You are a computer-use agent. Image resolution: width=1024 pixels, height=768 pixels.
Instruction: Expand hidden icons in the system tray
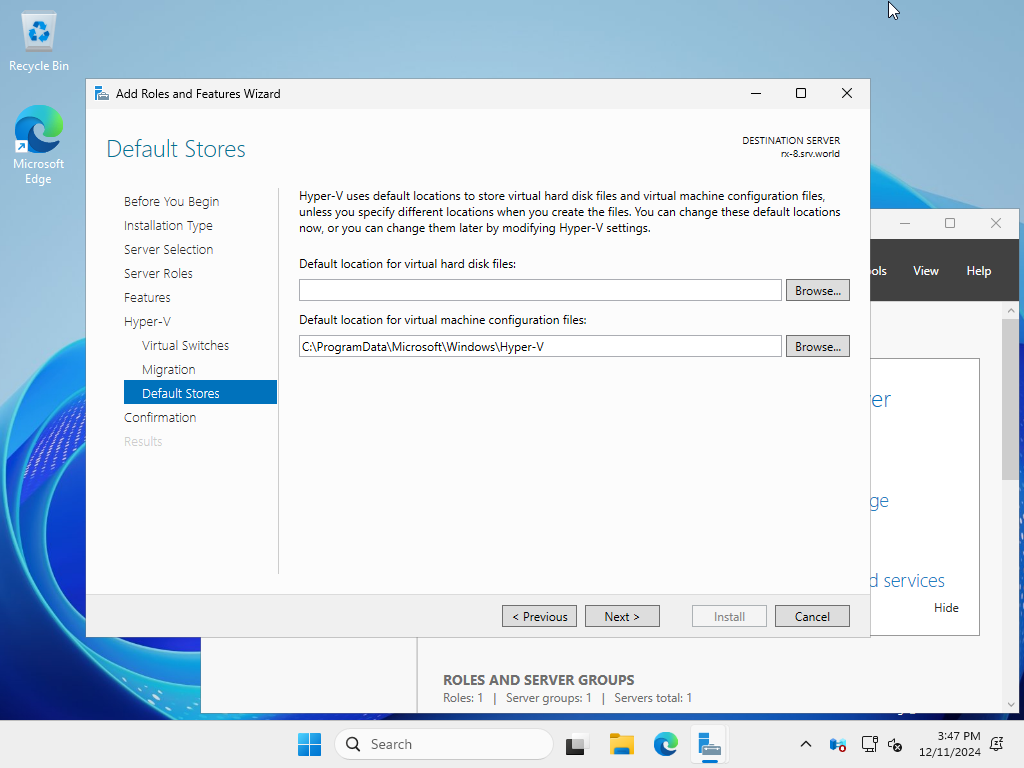pos(805,744)
